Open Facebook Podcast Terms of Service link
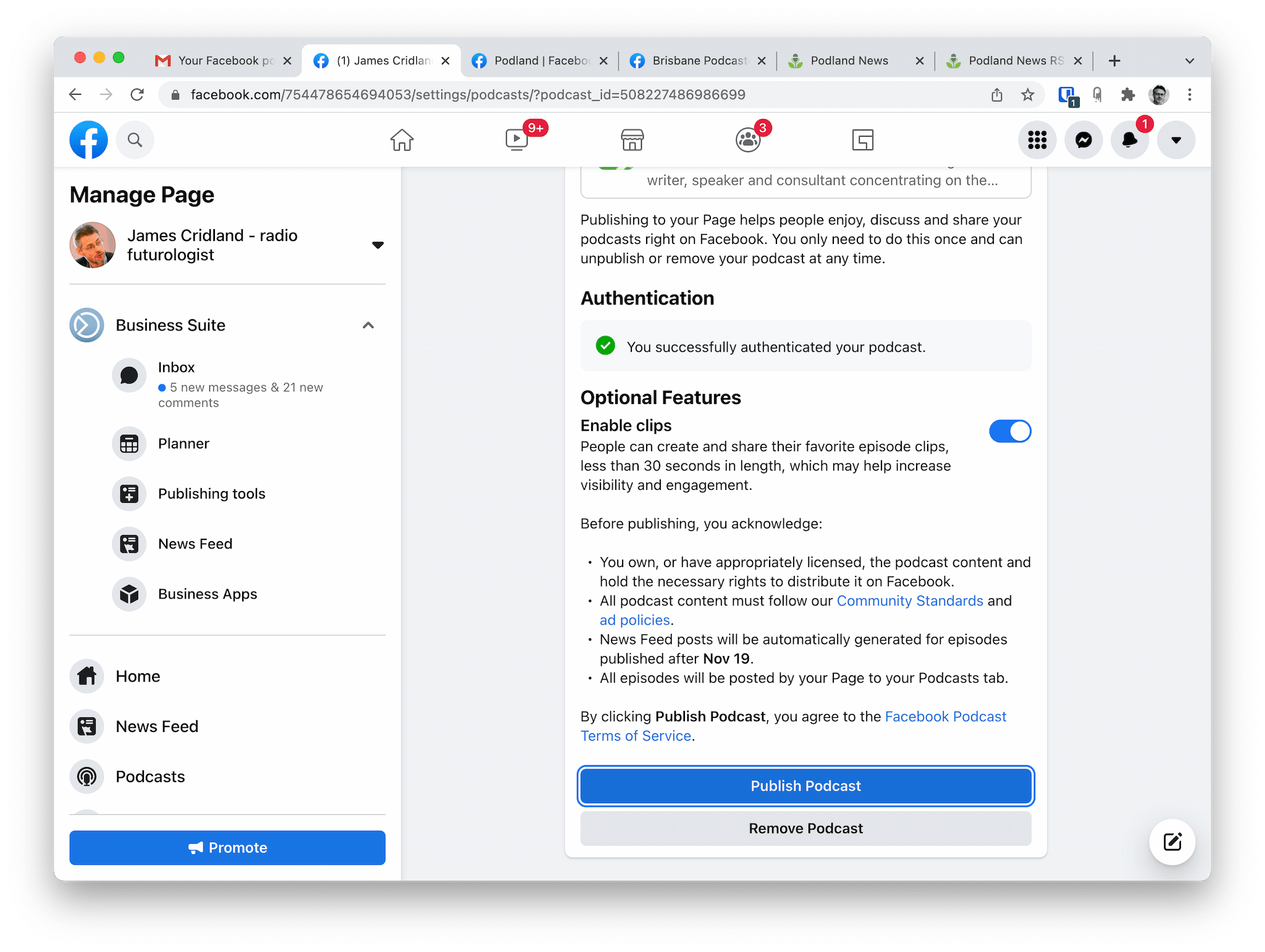 794,727
